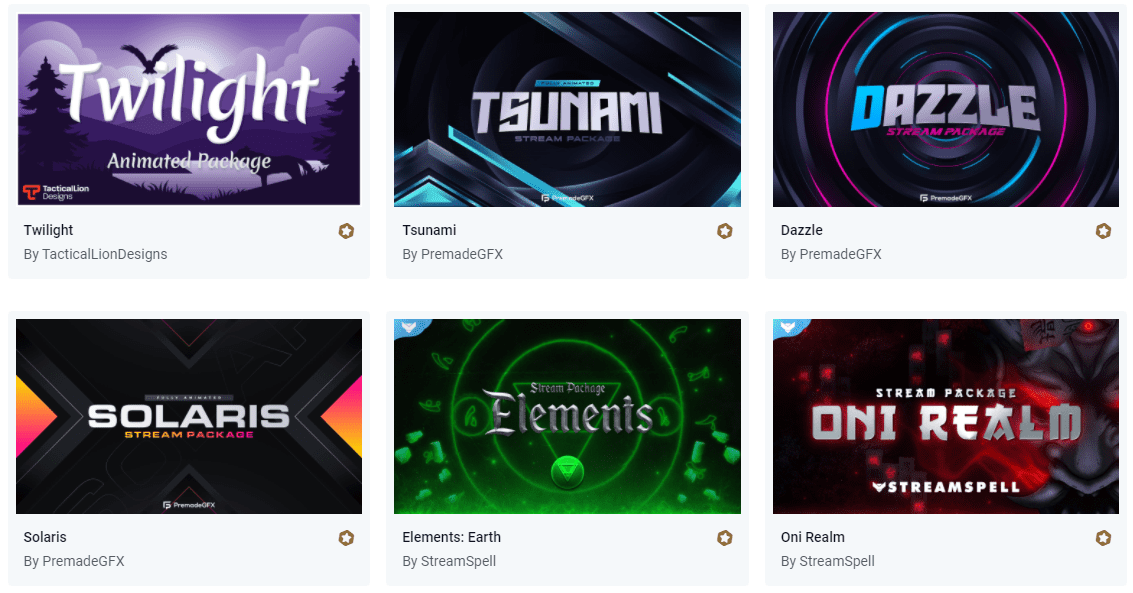This screenshot has height=593, width=1133.
Task: Click the star badge on Twilight card
Action: tap(346, 231)
